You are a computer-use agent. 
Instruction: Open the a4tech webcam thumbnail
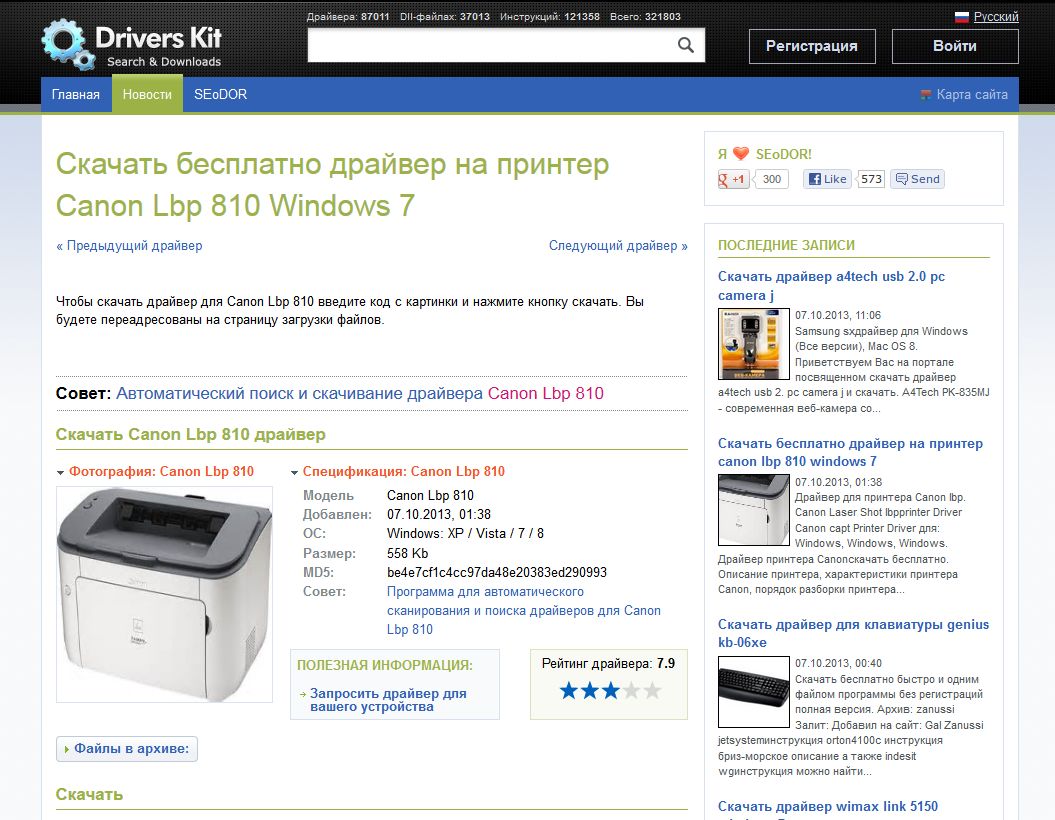tap(754, 344)
